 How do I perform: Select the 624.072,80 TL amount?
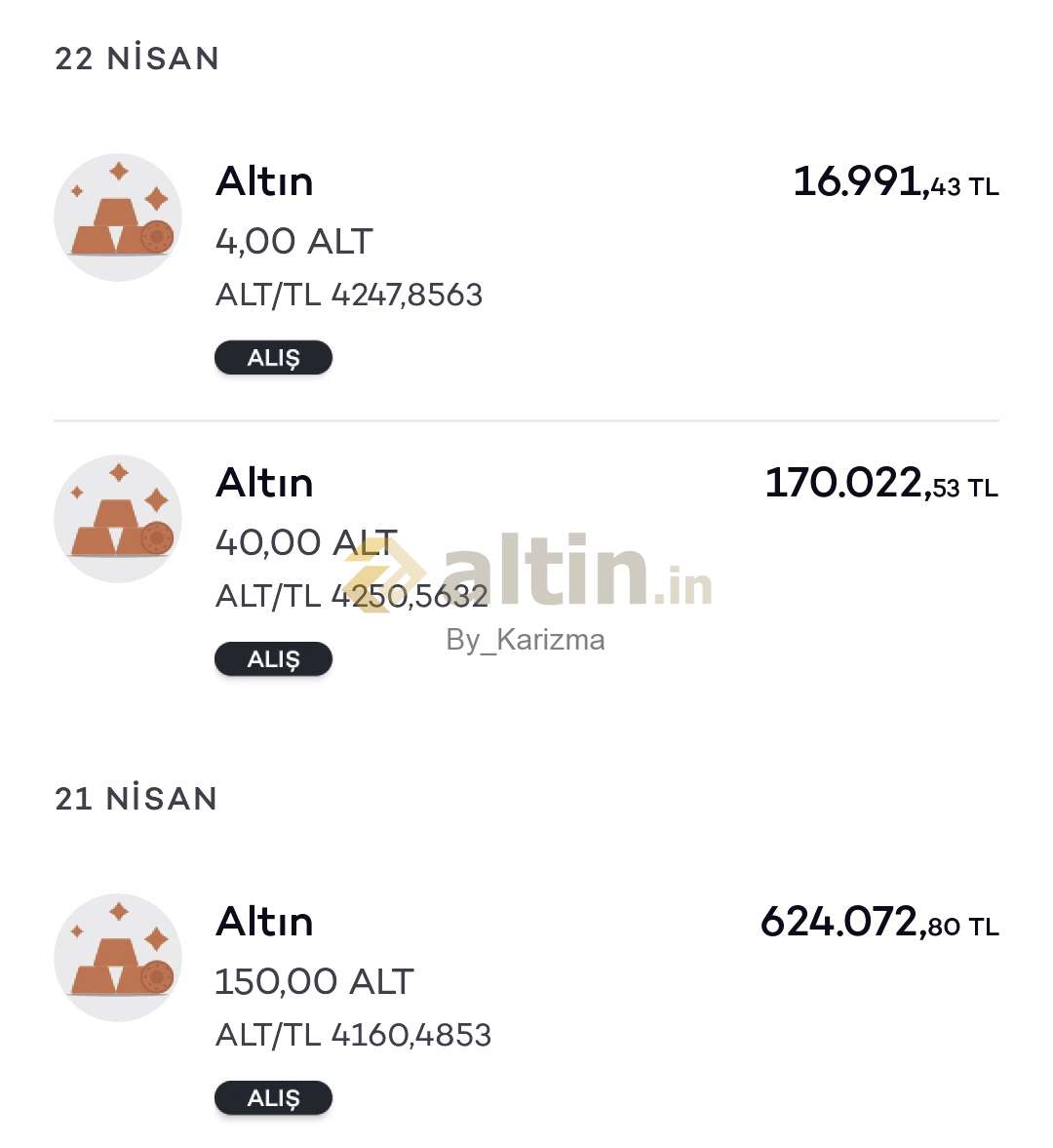878,923
